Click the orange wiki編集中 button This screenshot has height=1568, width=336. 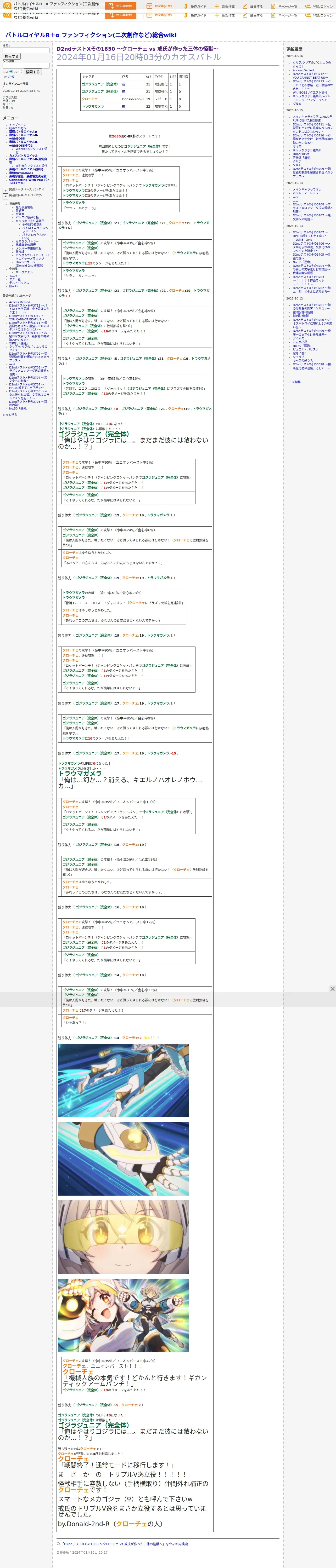pos(120,6)
